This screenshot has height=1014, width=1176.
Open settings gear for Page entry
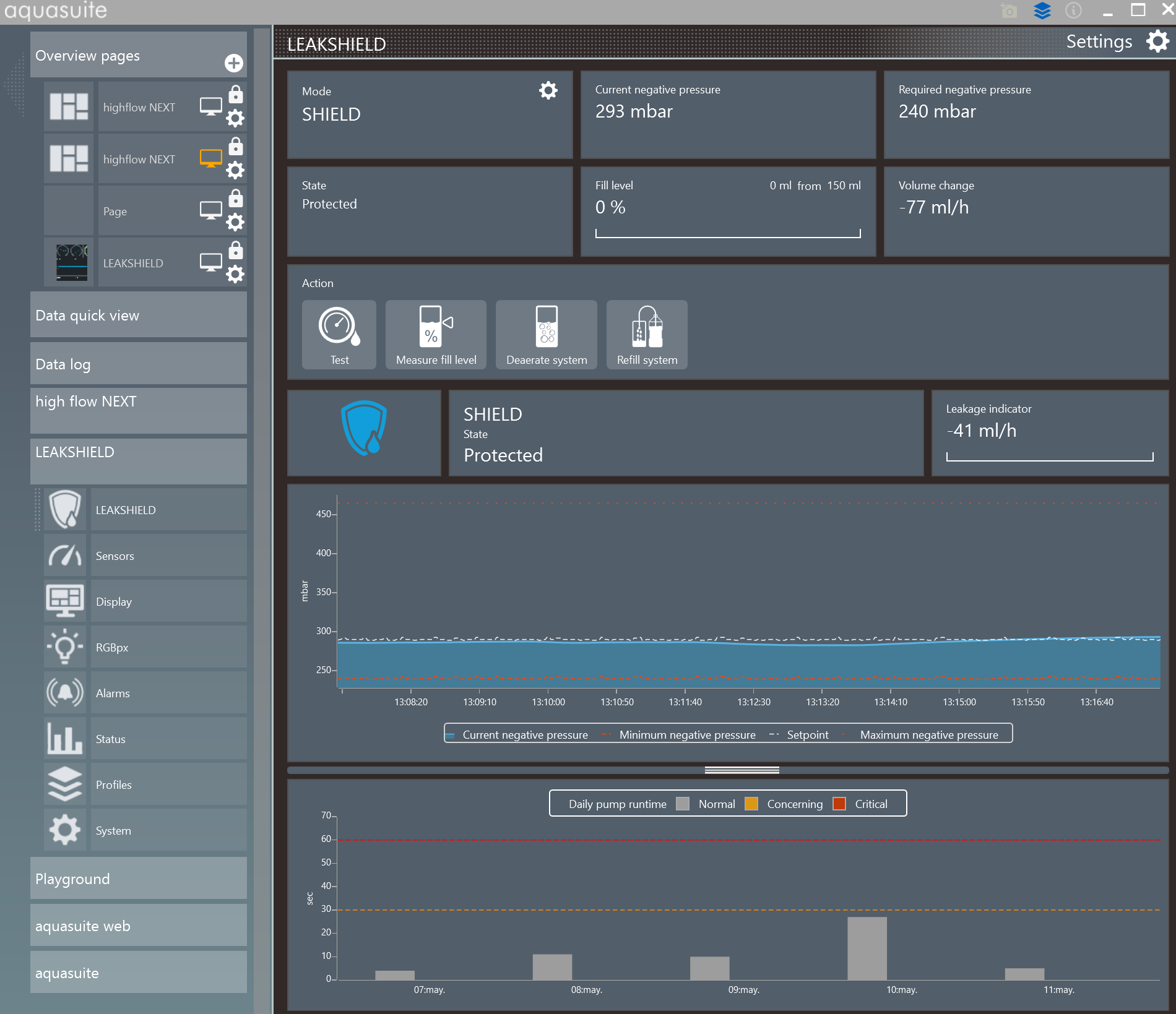[235, 222]
